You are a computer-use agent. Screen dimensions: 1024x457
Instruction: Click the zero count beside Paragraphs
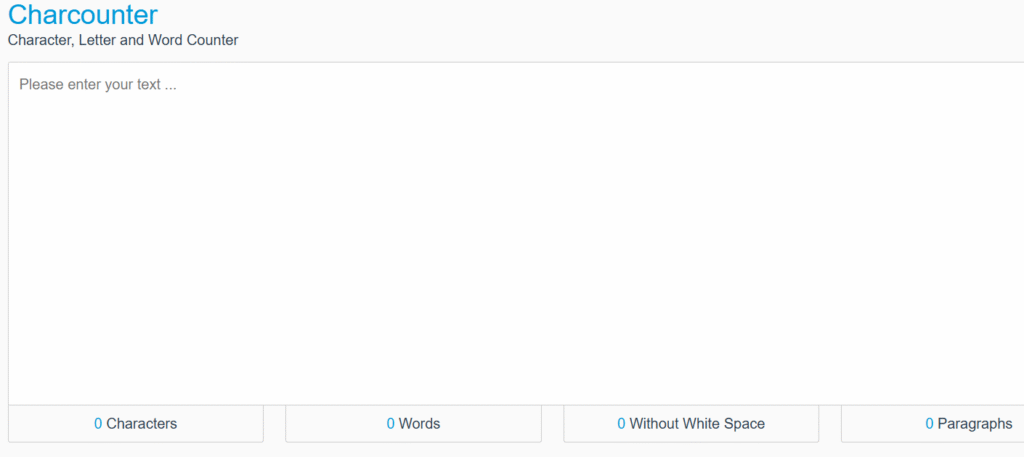929,424
